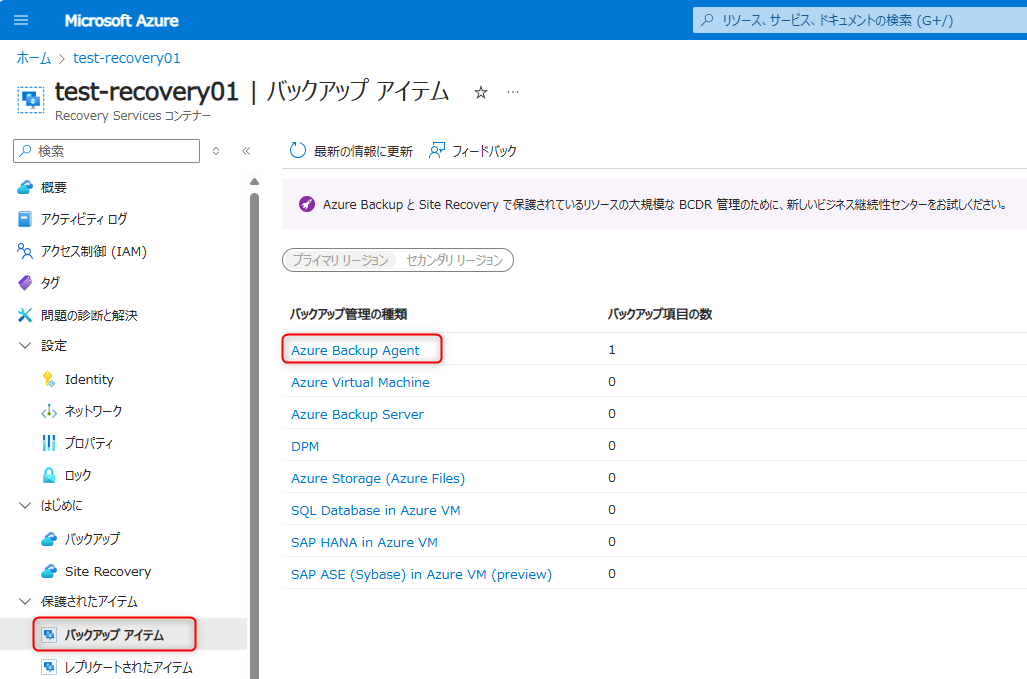The width and height of the screenshot is (1027, 679).
Task: Open Azure Virtual Machine link
Action: (360, 382)
